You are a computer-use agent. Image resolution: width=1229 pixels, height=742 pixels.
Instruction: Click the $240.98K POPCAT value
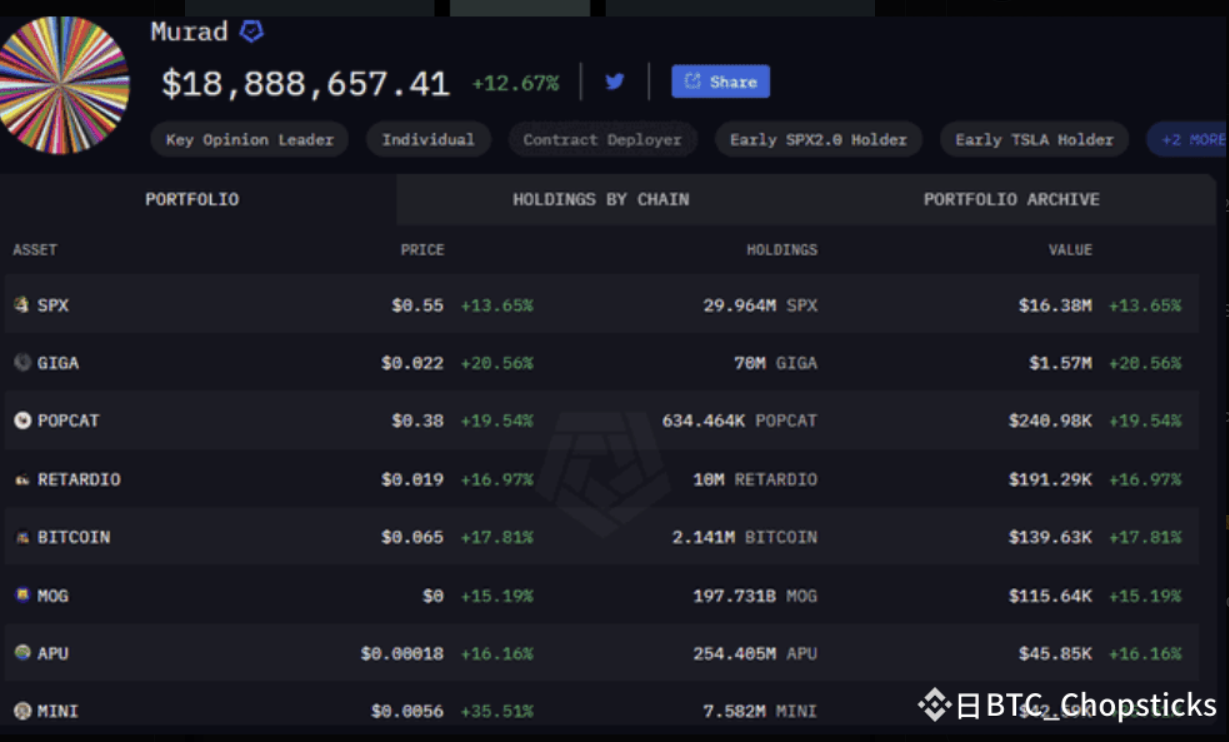coord(1050,421)
